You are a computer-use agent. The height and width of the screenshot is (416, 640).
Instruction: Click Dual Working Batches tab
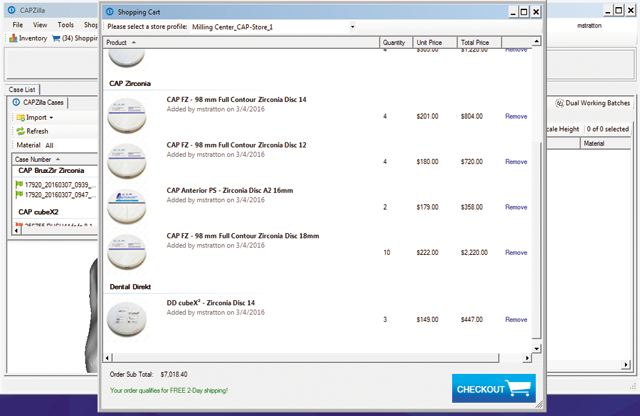(x=592, y=103)
